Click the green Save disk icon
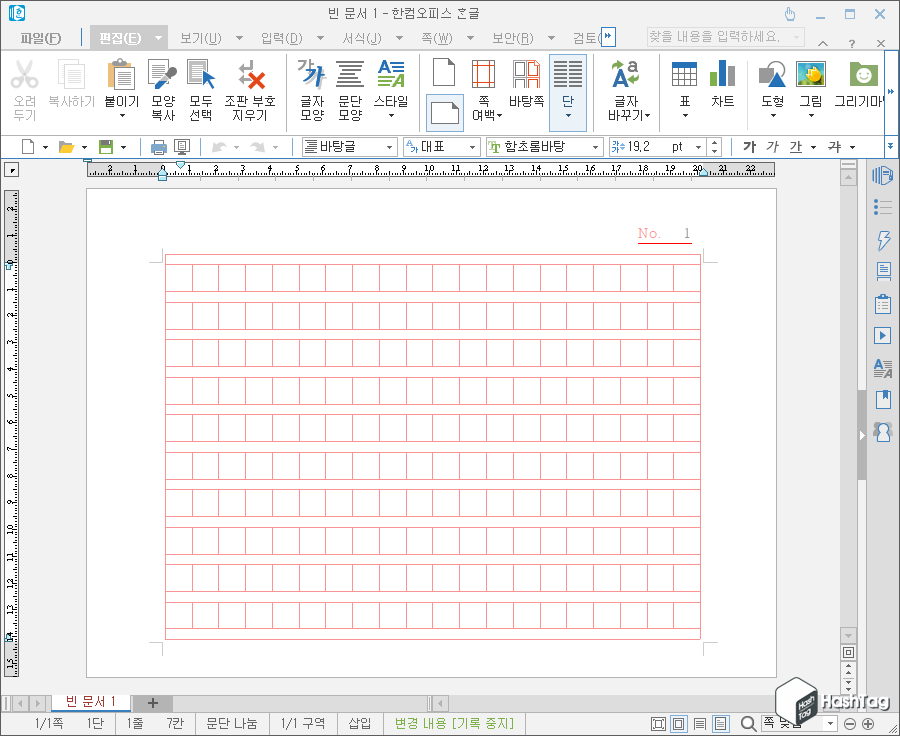The width and height of the screenshot is (900, 736). click(106, 147)
